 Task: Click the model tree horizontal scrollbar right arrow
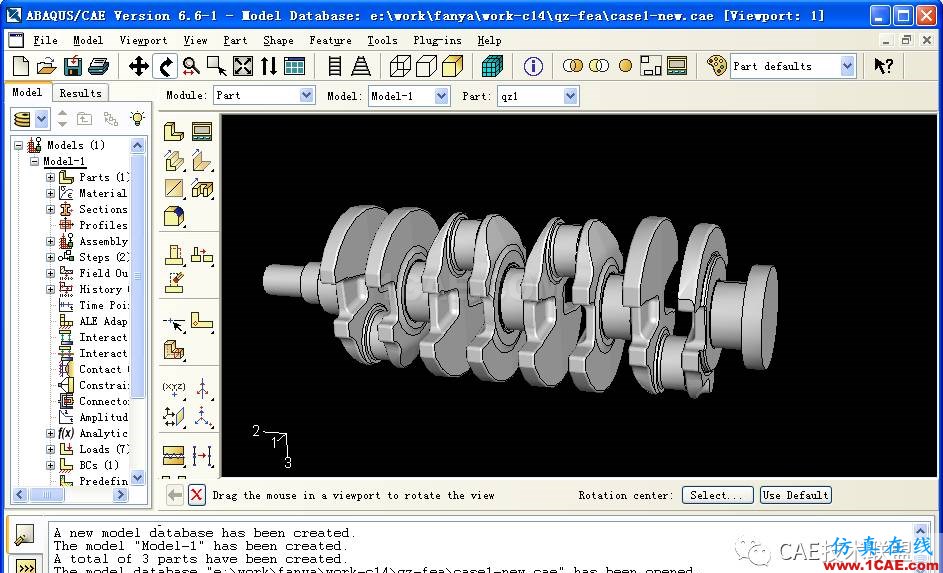coord(120,495)
